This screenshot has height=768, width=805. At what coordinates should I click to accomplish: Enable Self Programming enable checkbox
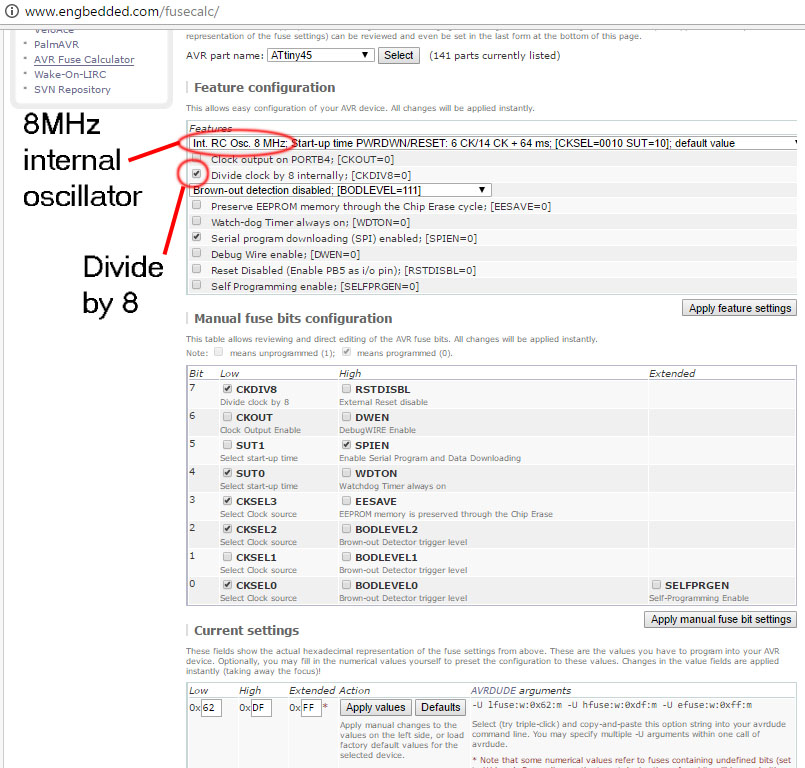197,285
